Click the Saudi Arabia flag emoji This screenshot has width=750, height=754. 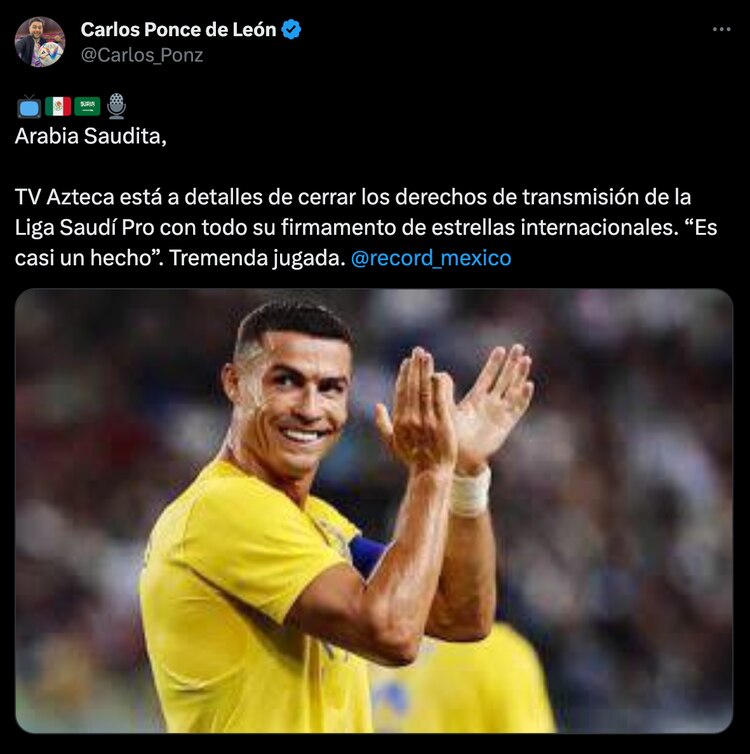coord(87,106)
